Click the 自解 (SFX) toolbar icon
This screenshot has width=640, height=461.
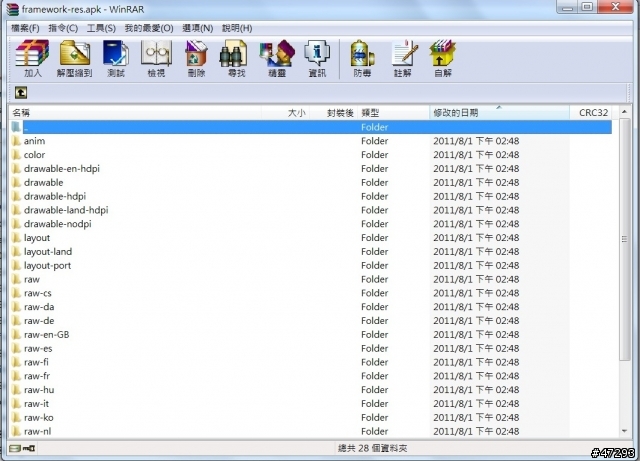[x=443, y=58]
